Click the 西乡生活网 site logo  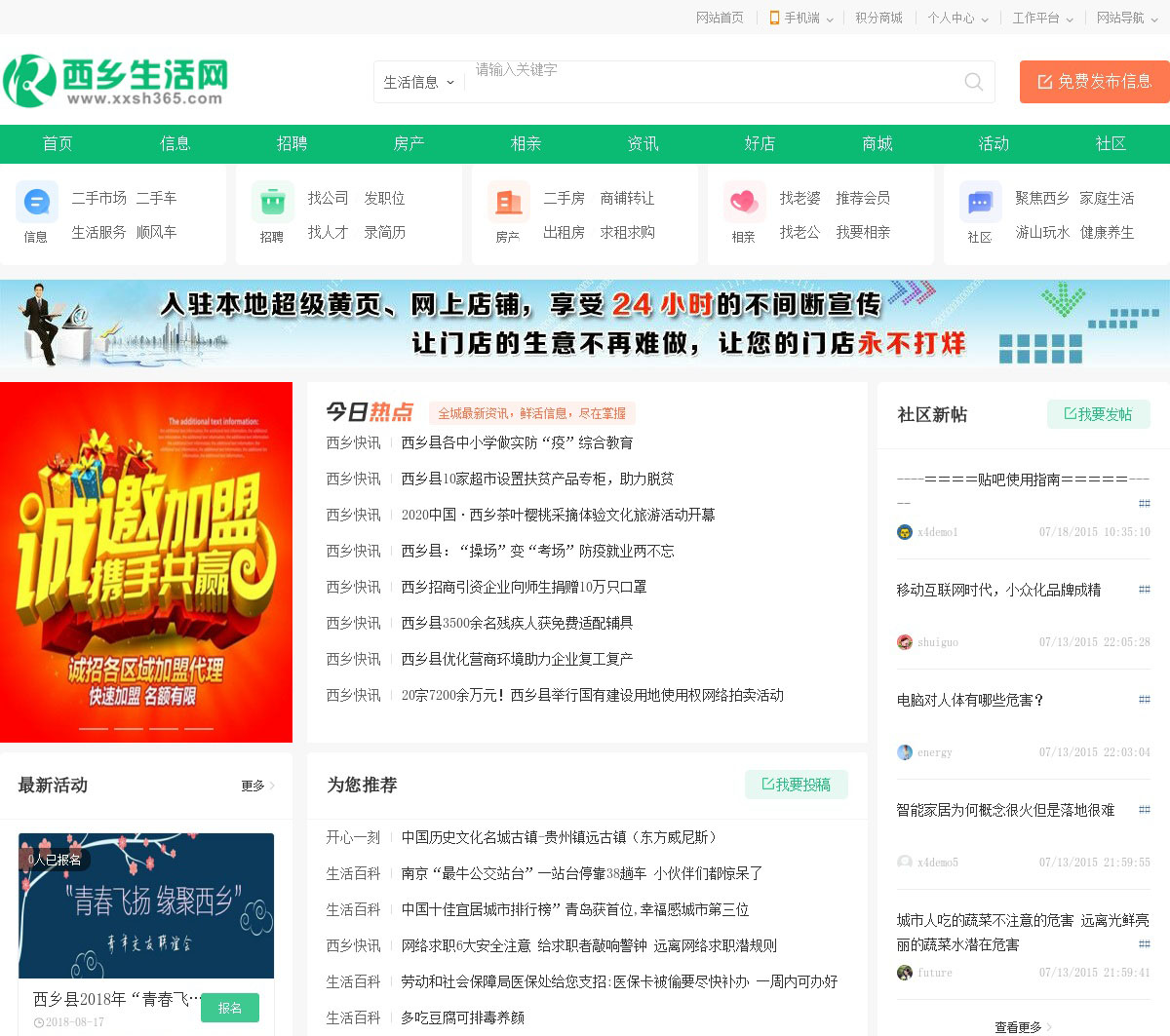coord(116,81)
